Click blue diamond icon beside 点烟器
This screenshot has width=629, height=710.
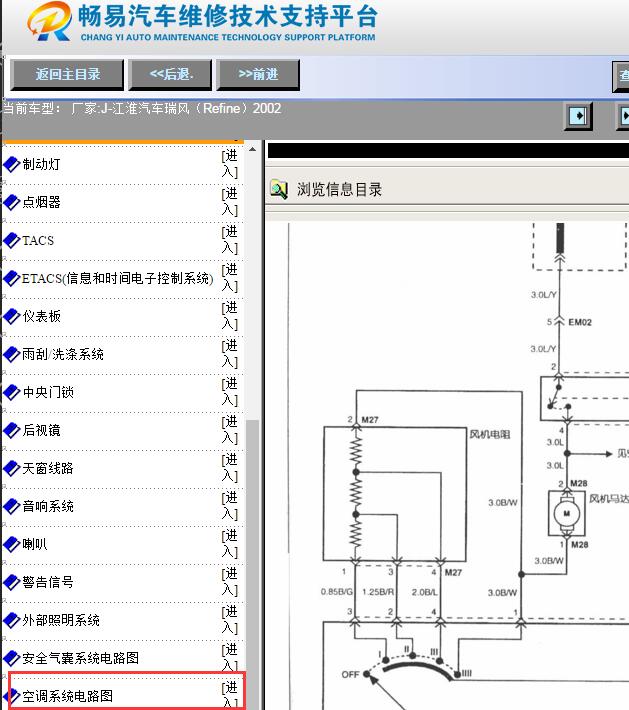(11, 202)
